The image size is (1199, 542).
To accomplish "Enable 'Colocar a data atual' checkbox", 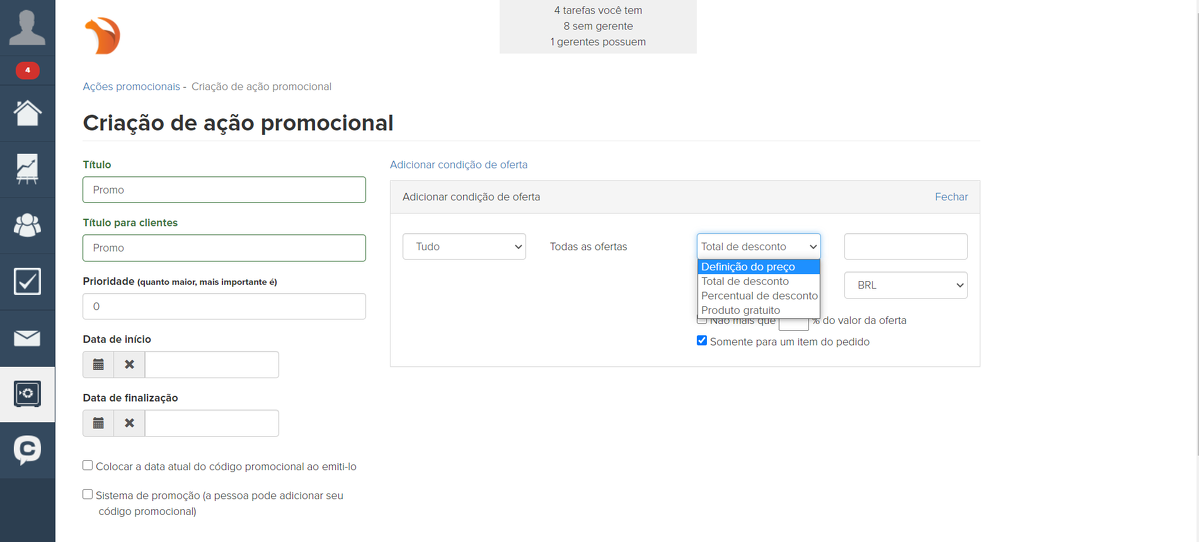I will [88, 465].
